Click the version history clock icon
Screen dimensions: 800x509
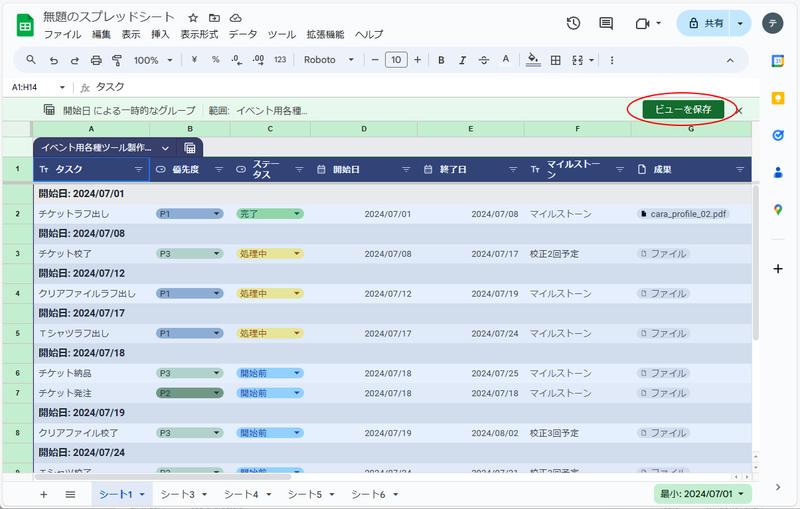tap(573, 23)
